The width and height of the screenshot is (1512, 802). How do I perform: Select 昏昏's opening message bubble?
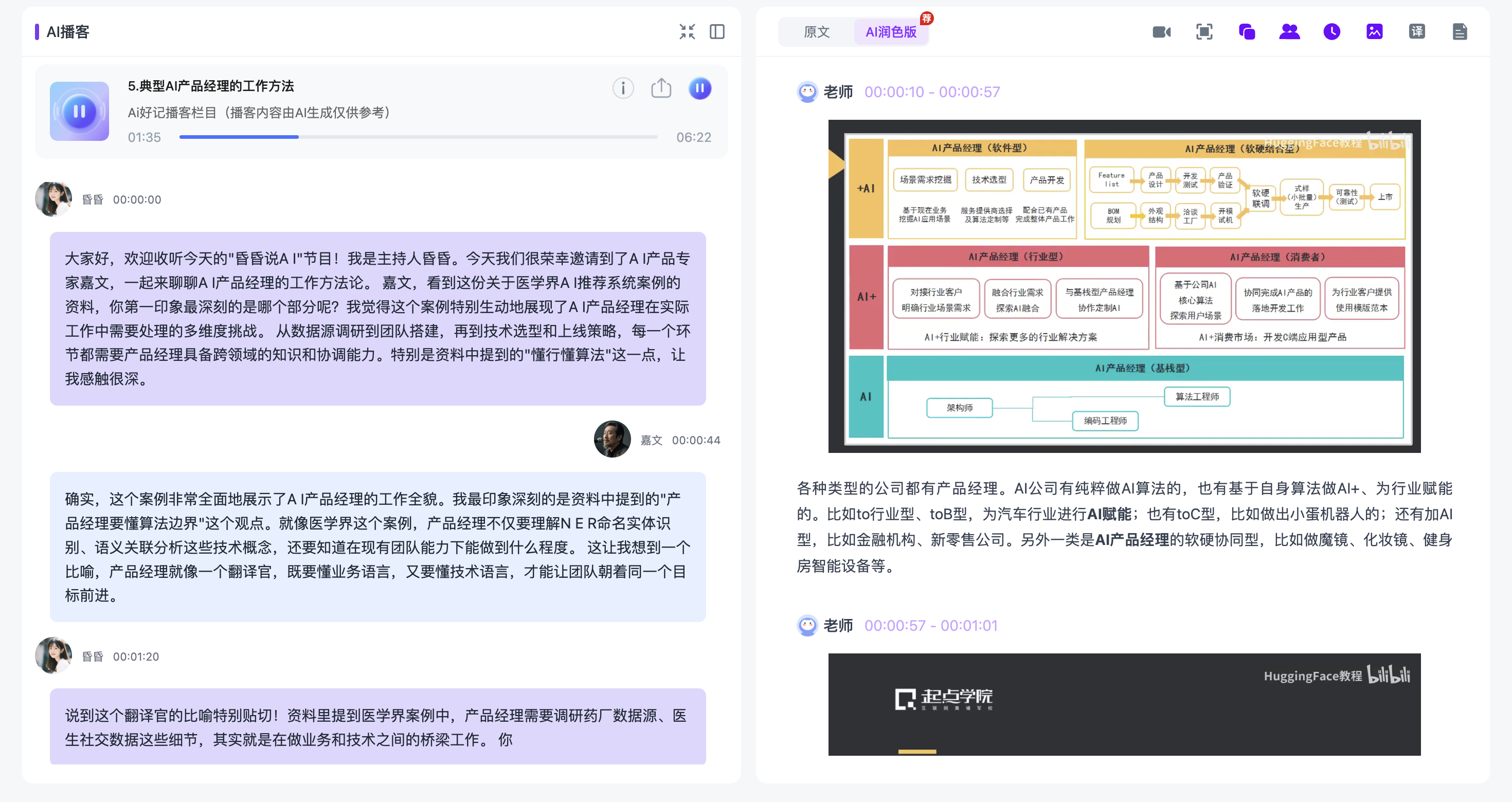pyautogui.click(x=377, y=319)
